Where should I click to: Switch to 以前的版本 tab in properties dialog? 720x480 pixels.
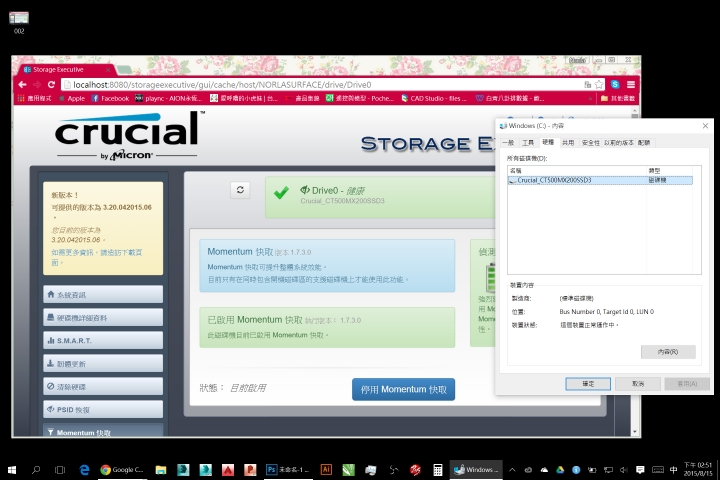coord(619,143)
